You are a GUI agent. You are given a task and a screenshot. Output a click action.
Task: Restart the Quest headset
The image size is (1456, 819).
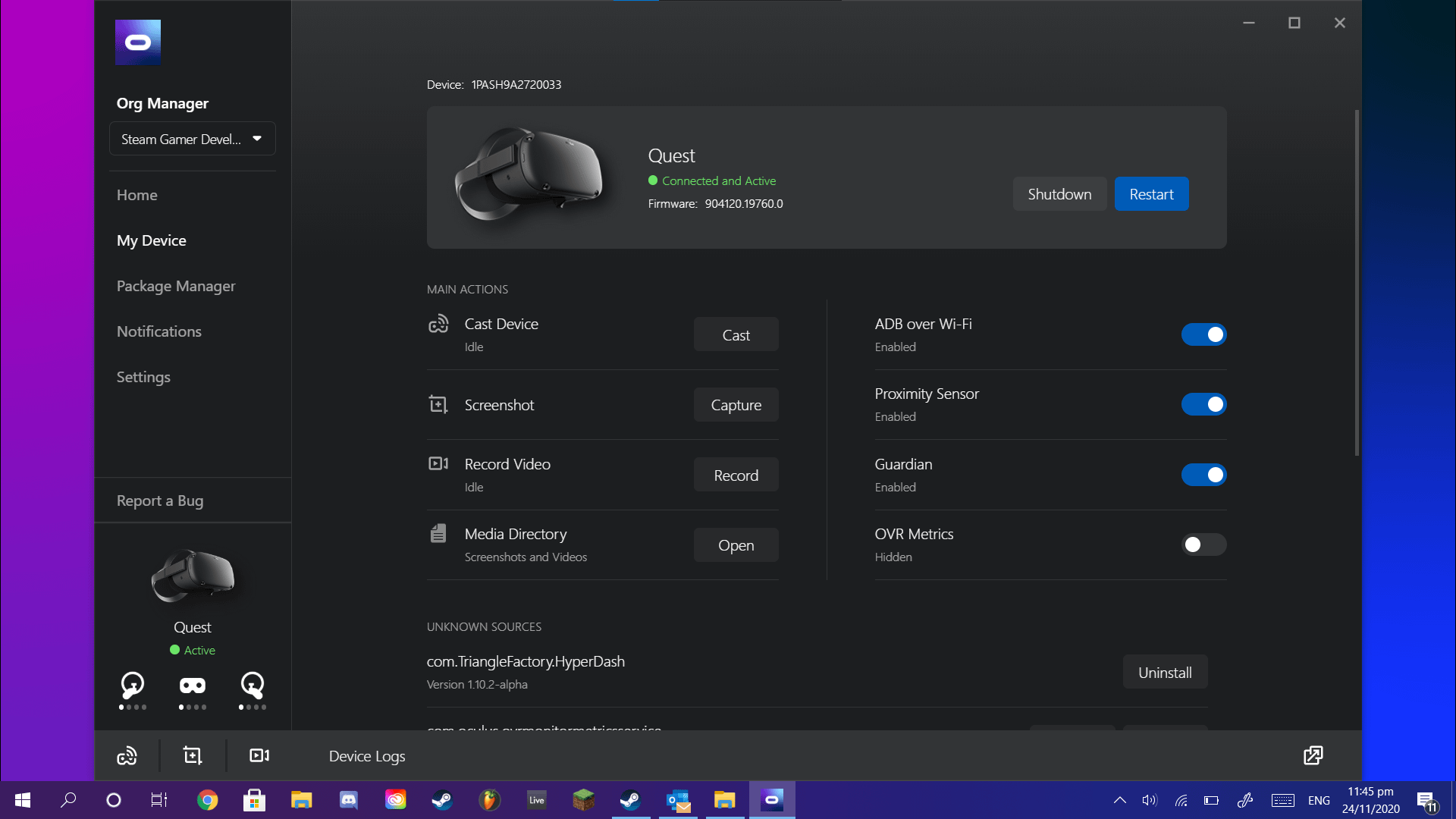tap(1151, 194)
